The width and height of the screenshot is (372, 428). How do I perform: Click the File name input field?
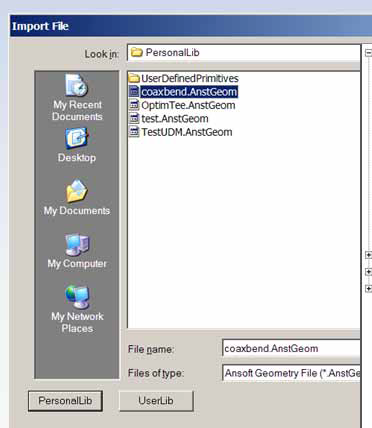pyautogui.click(x=291, y=349)
